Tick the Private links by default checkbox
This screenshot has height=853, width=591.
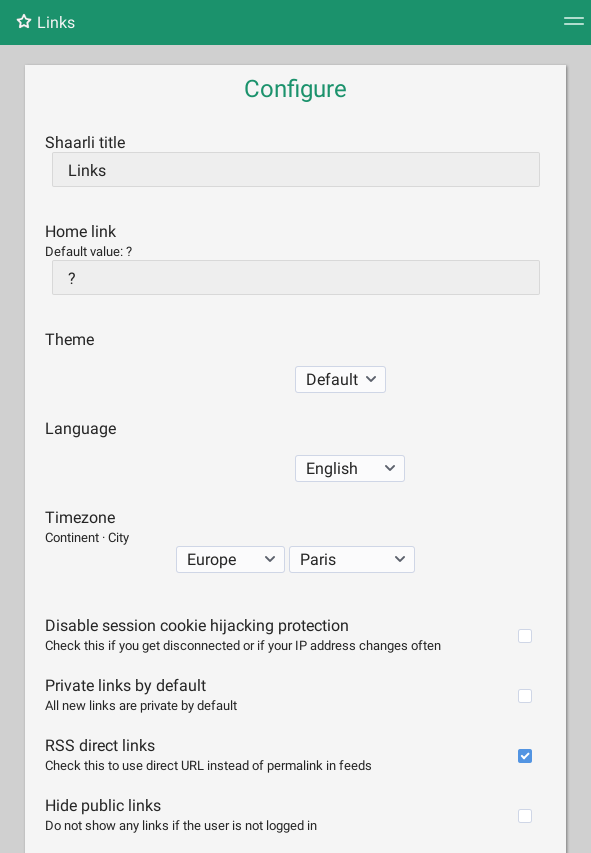[525, 696]
